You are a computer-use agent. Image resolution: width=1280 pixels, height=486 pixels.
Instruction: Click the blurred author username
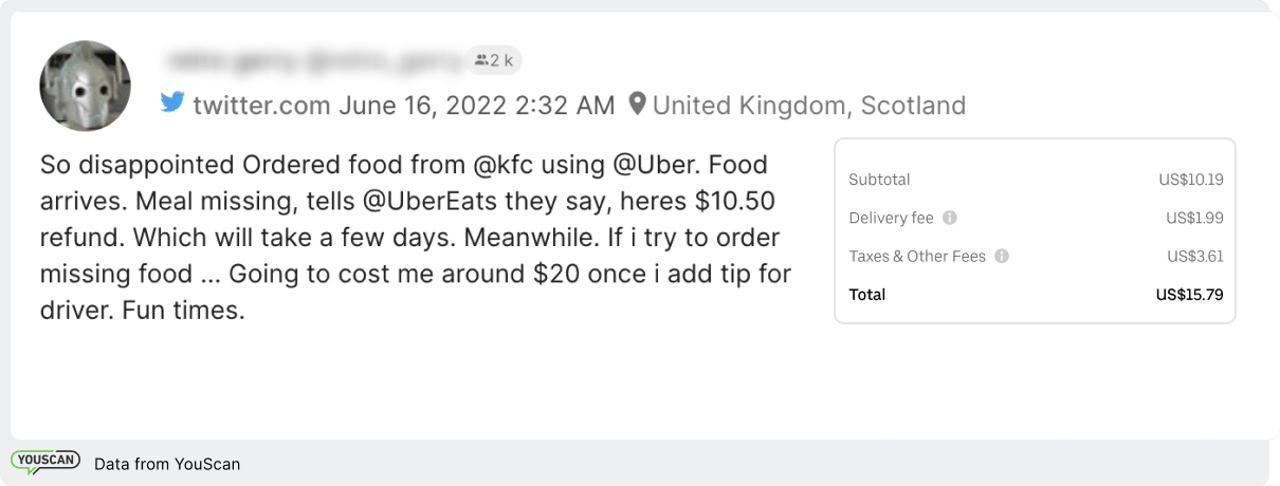coord(315,61)
